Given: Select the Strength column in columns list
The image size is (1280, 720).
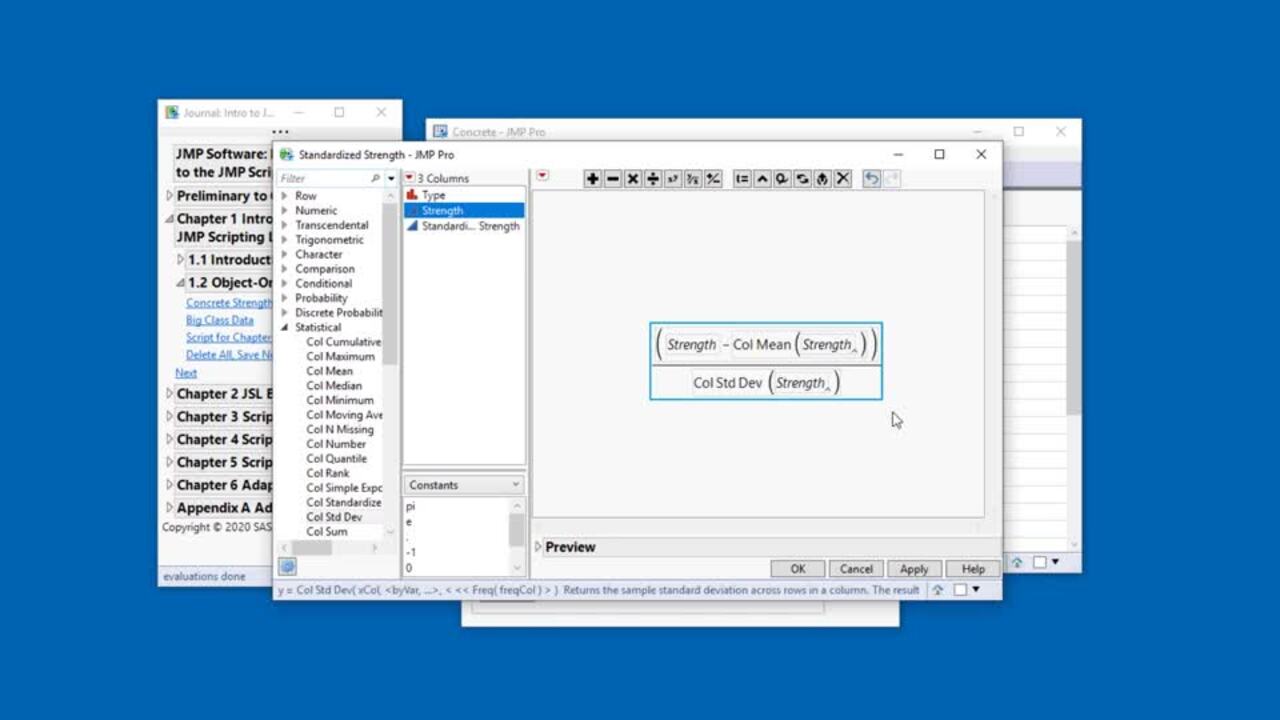Looking at the screenshot, I should click(464, 210).
